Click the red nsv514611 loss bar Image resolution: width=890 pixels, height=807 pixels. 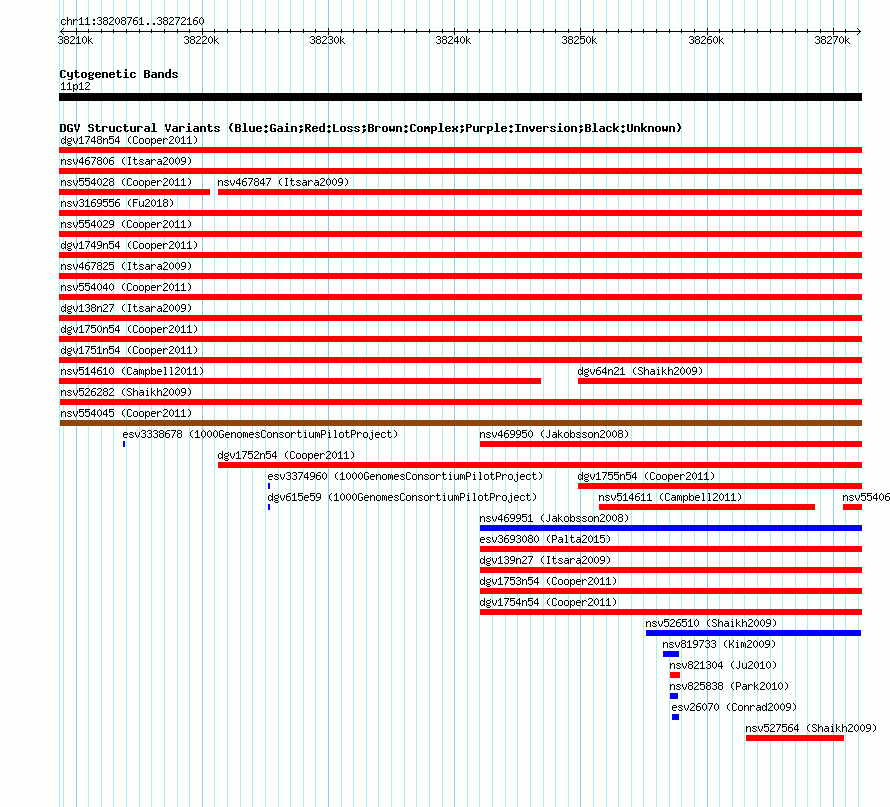[707, 507]
